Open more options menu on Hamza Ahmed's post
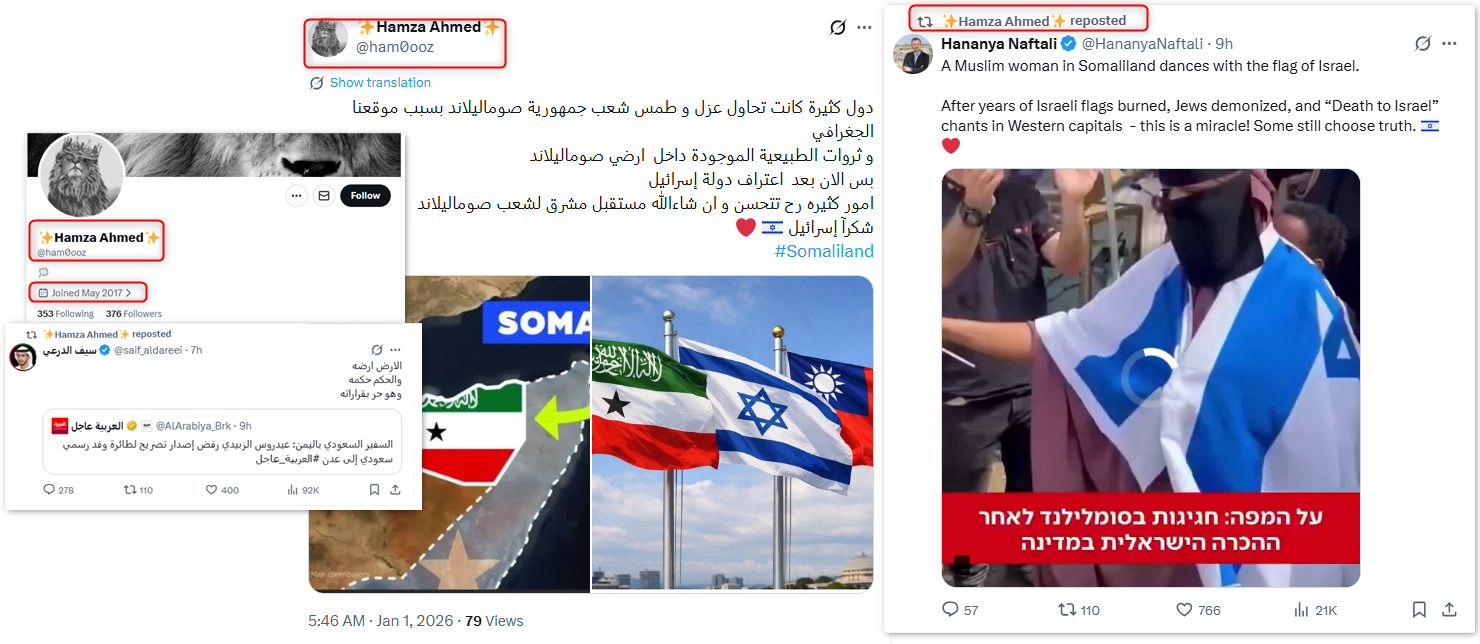The width and height of the screenshot is (1480, 644). tap(864, 28)
